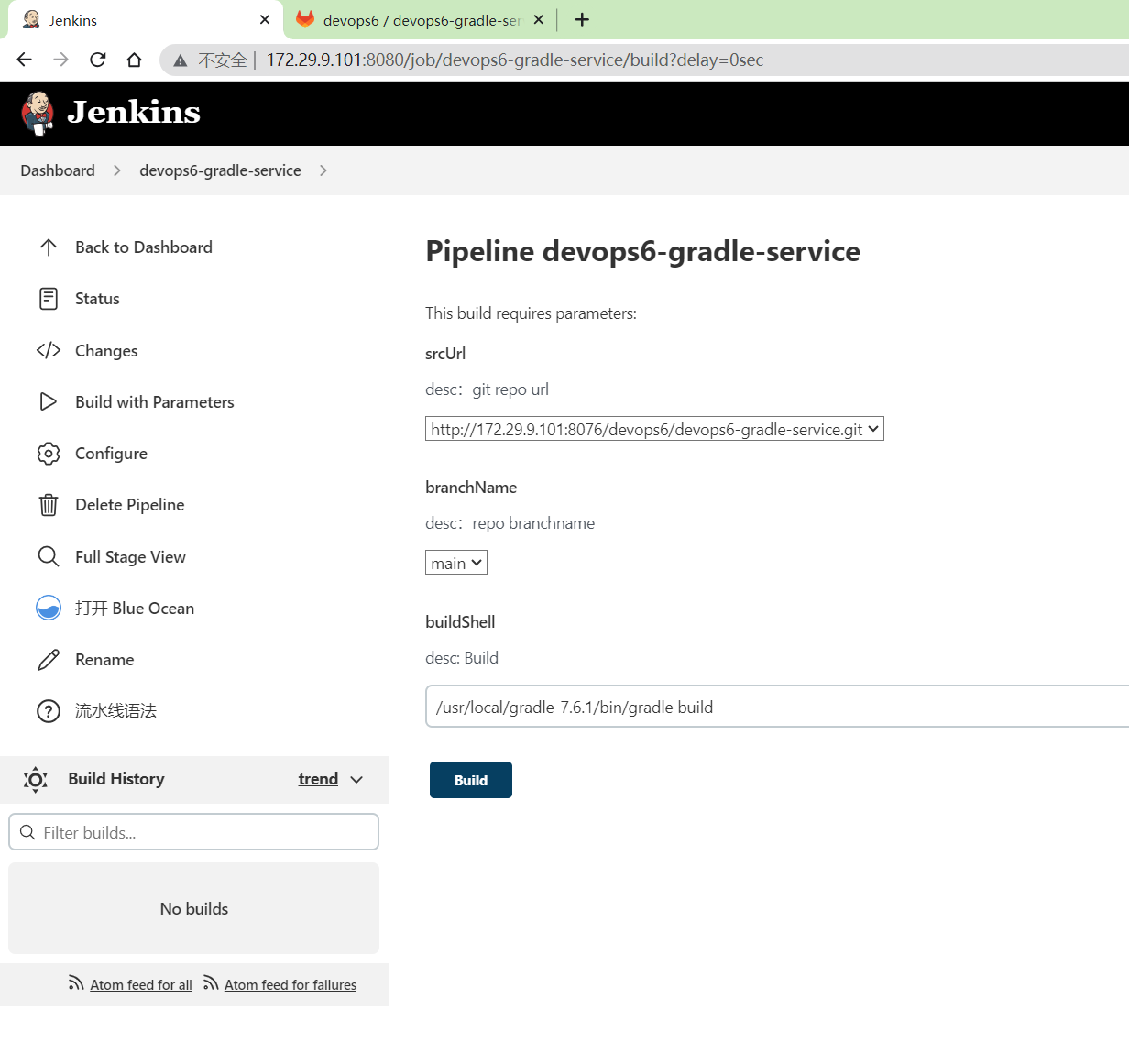The image size is (1129, 1064).
Task: Click the Dashboard breadcrumb link
Action: 58,170
